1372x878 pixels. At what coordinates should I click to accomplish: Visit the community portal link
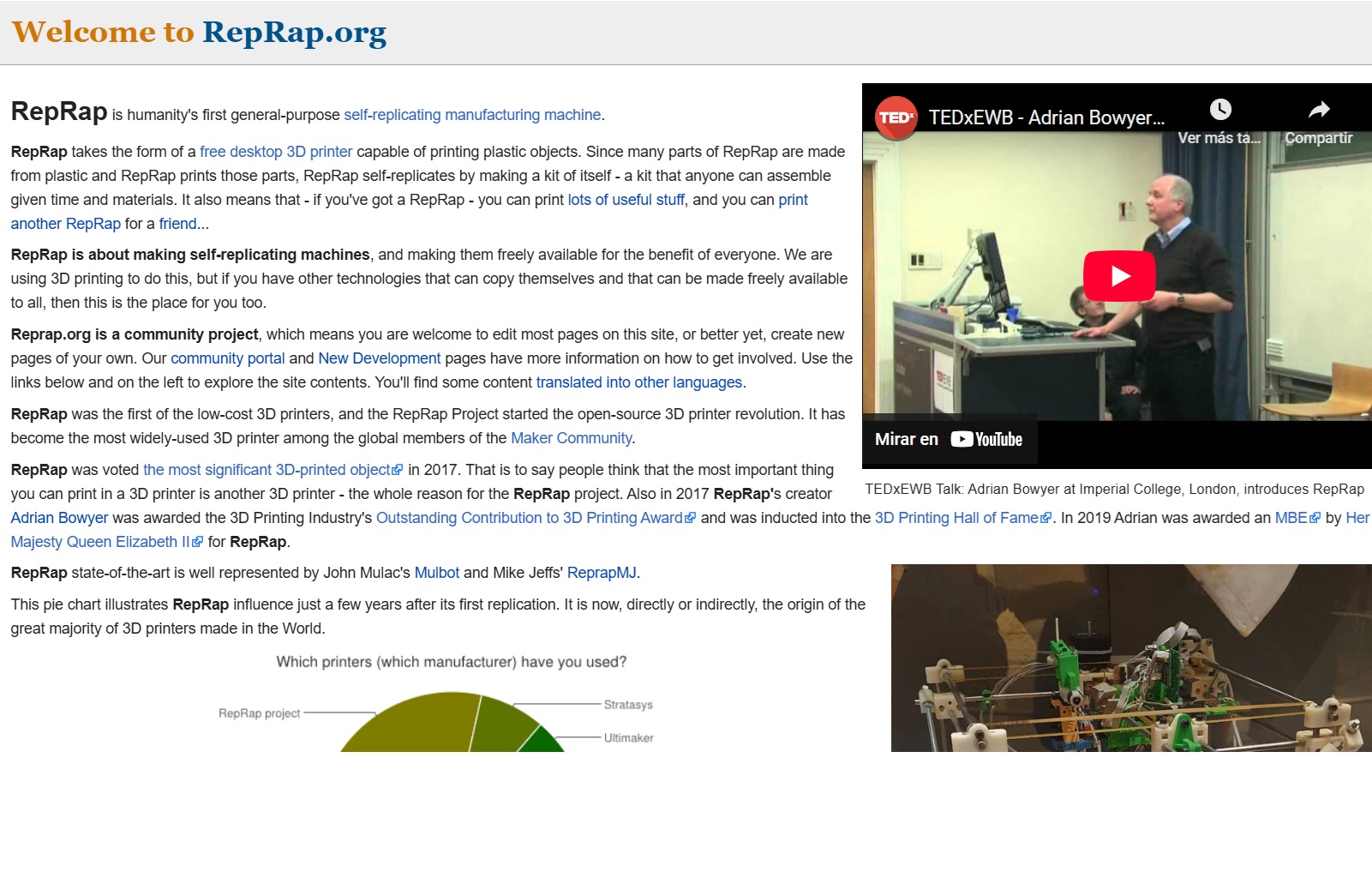[227, 358]
